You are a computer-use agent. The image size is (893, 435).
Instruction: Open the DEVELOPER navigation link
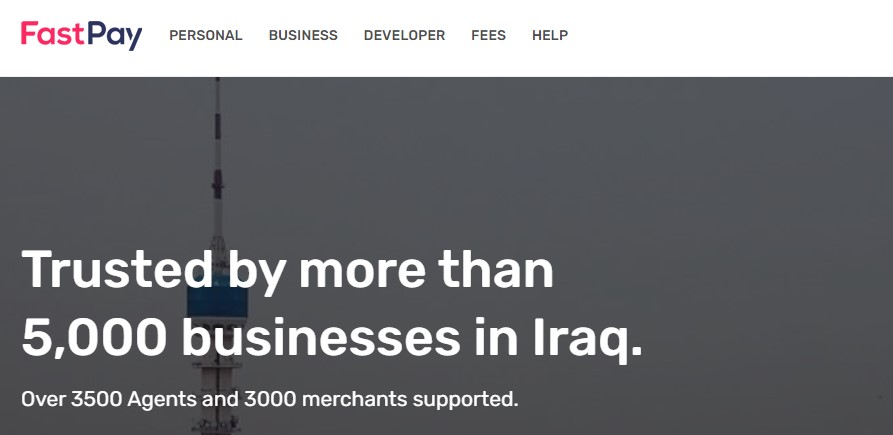click(404, 35)
